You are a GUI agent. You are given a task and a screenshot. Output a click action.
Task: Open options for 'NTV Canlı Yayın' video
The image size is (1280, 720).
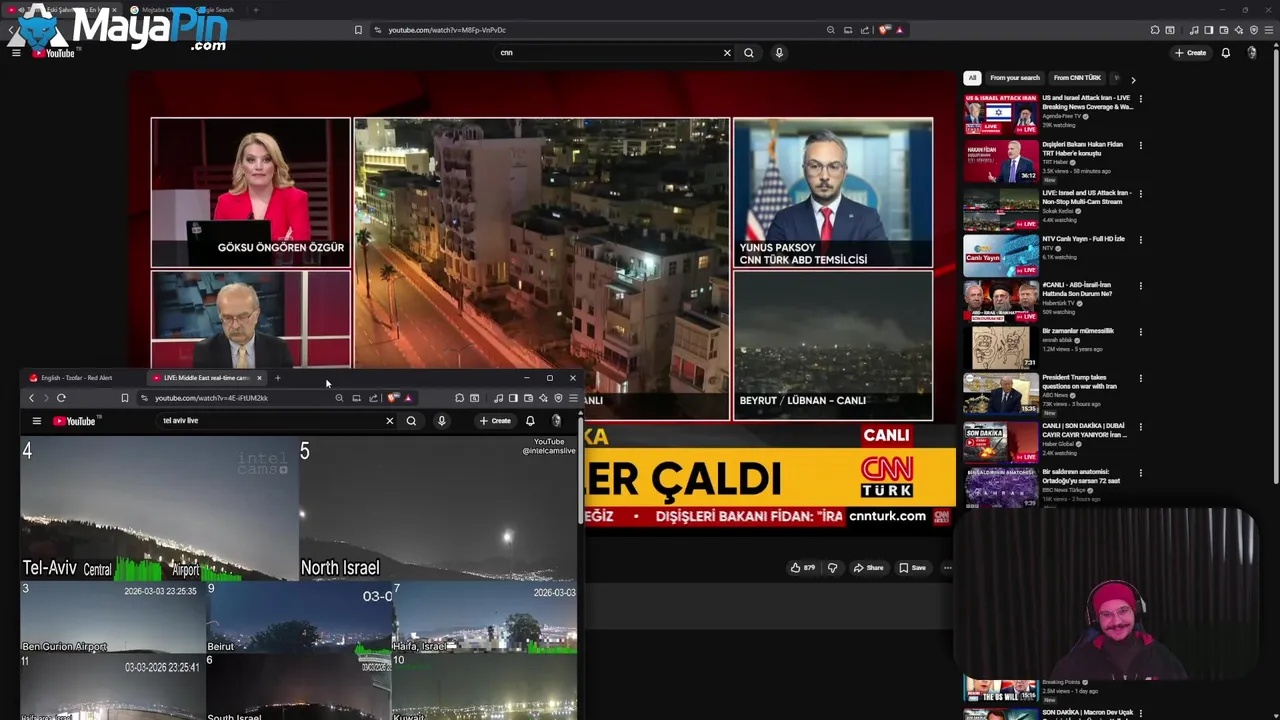point(1140,240)
